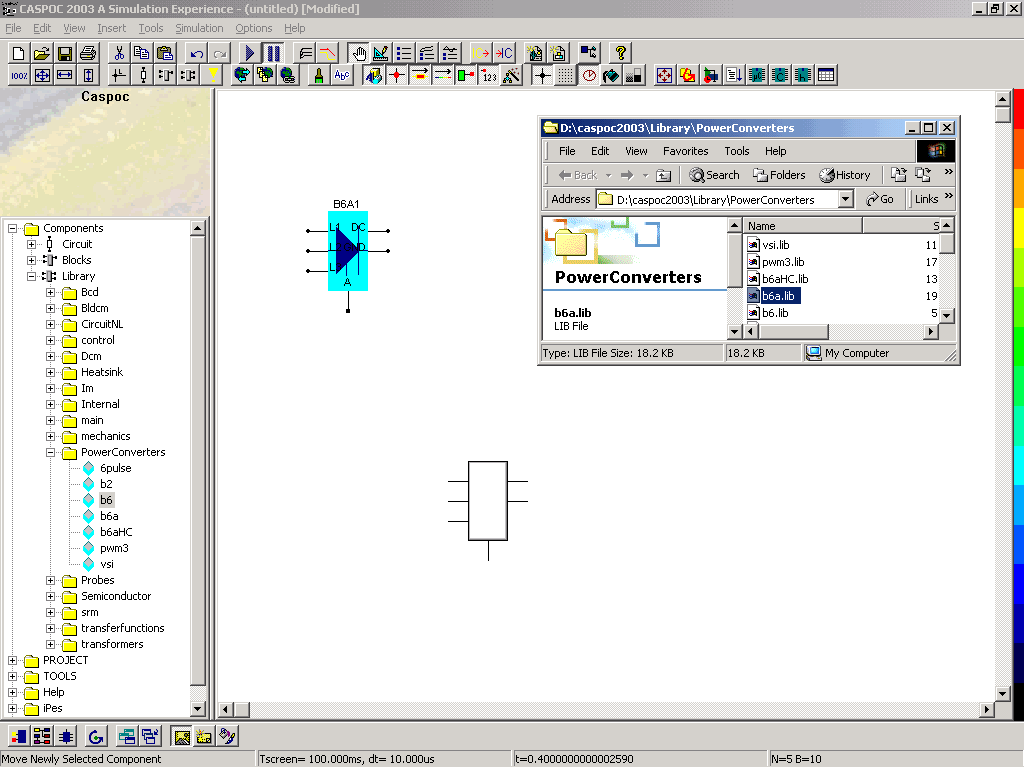
Task: Click the yellow IC arrow export icon
Action: pos(480,53)
